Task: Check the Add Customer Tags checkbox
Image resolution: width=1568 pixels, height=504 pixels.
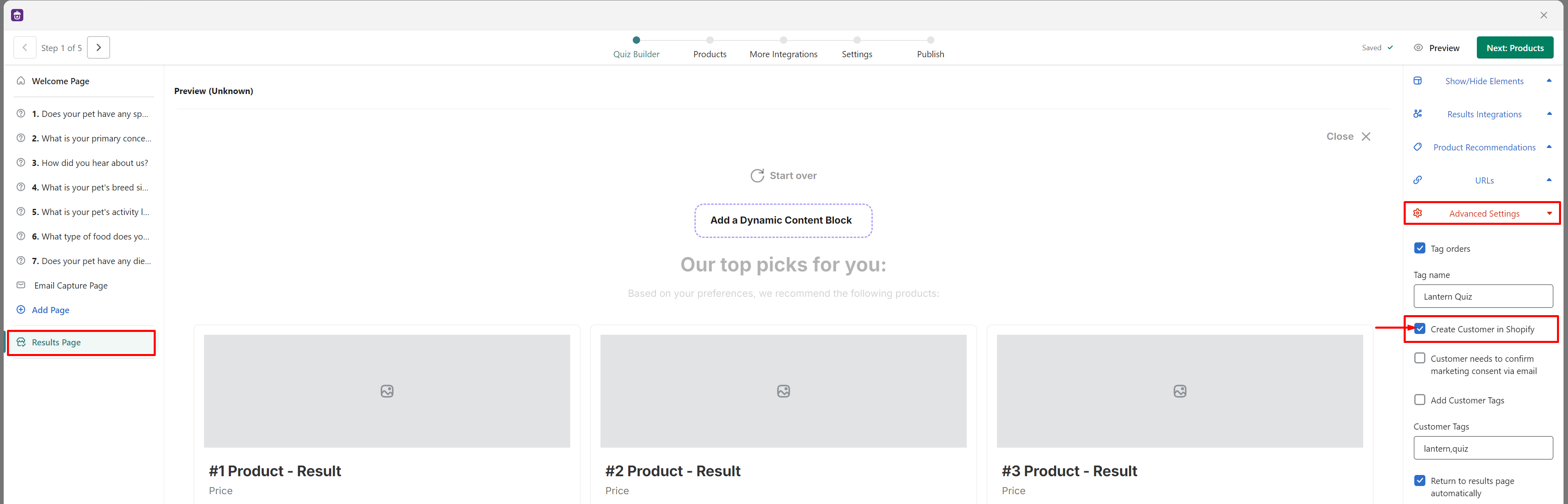Action: (1420, 400)
